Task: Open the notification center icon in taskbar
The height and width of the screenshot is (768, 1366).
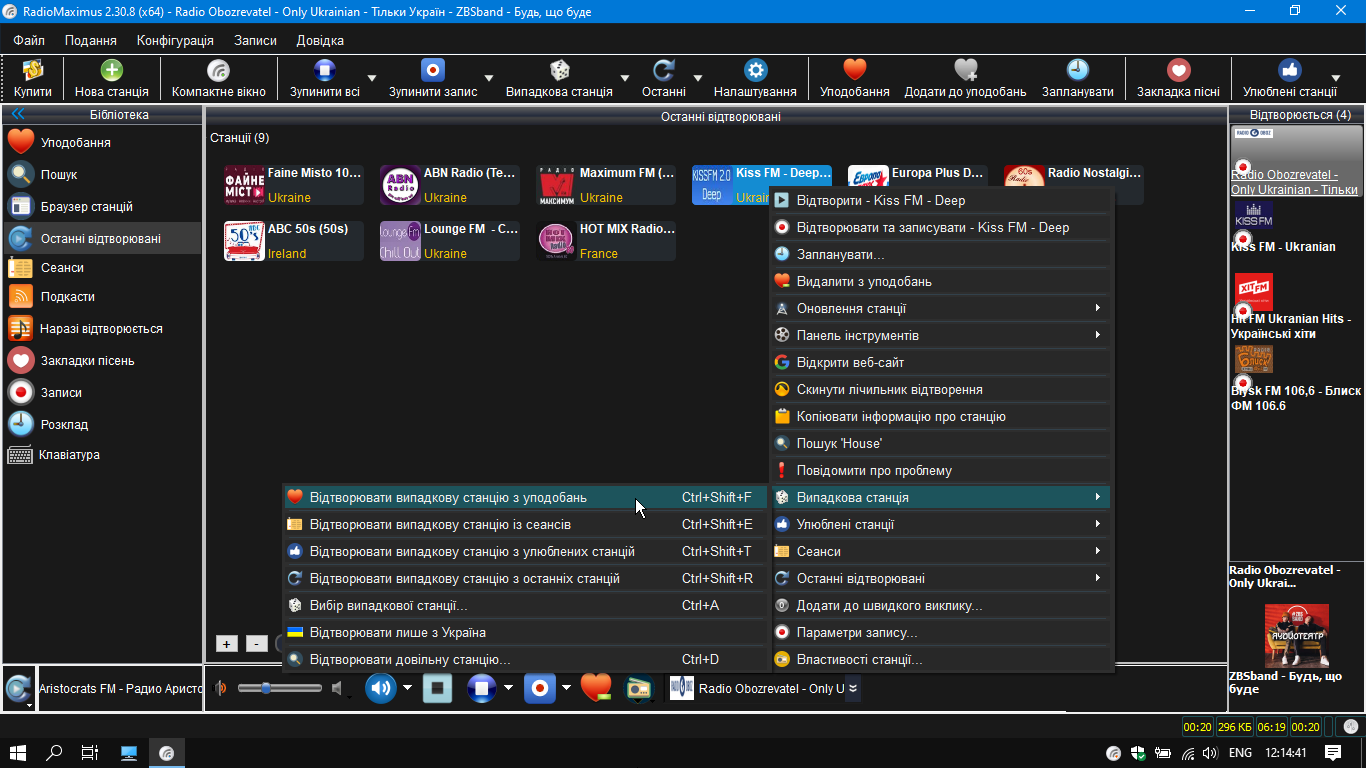Action: click(x=1333, y=753)
